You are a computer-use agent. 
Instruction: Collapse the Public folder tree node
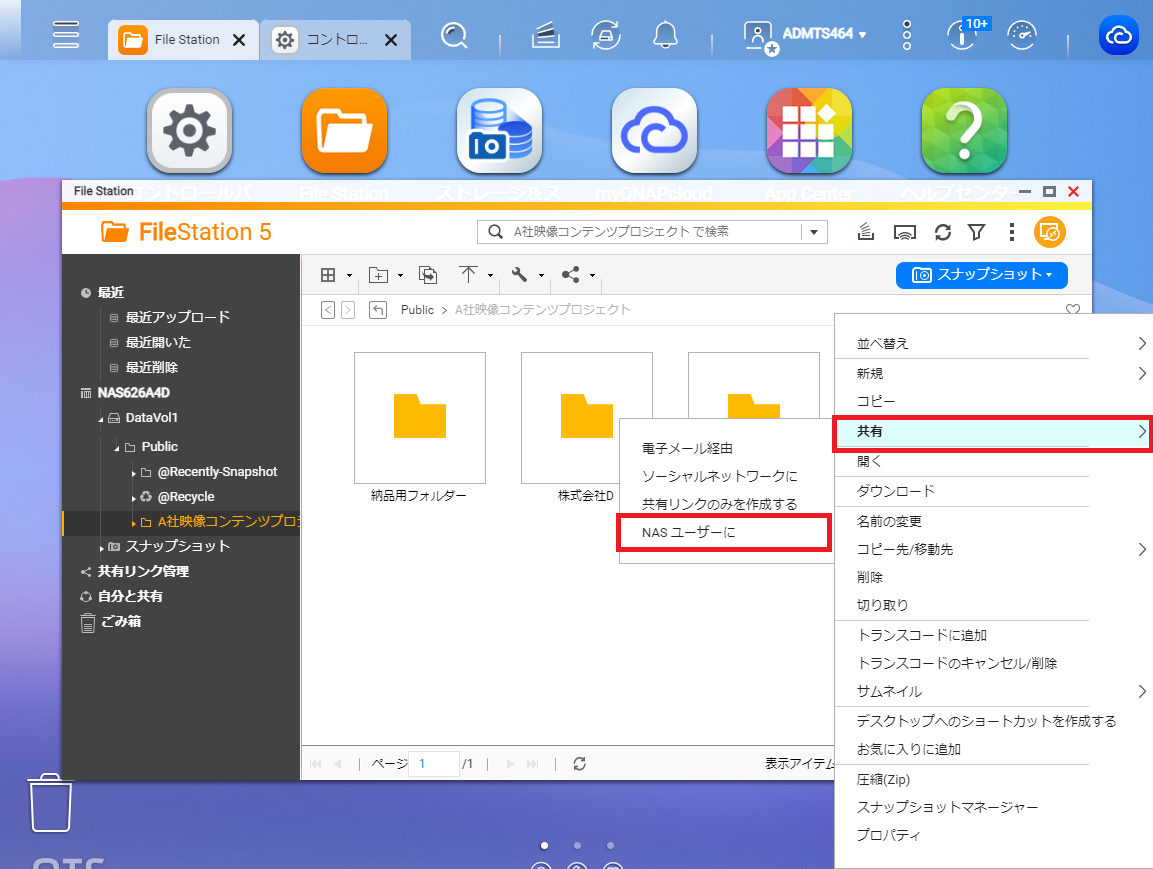pos(117,448)
